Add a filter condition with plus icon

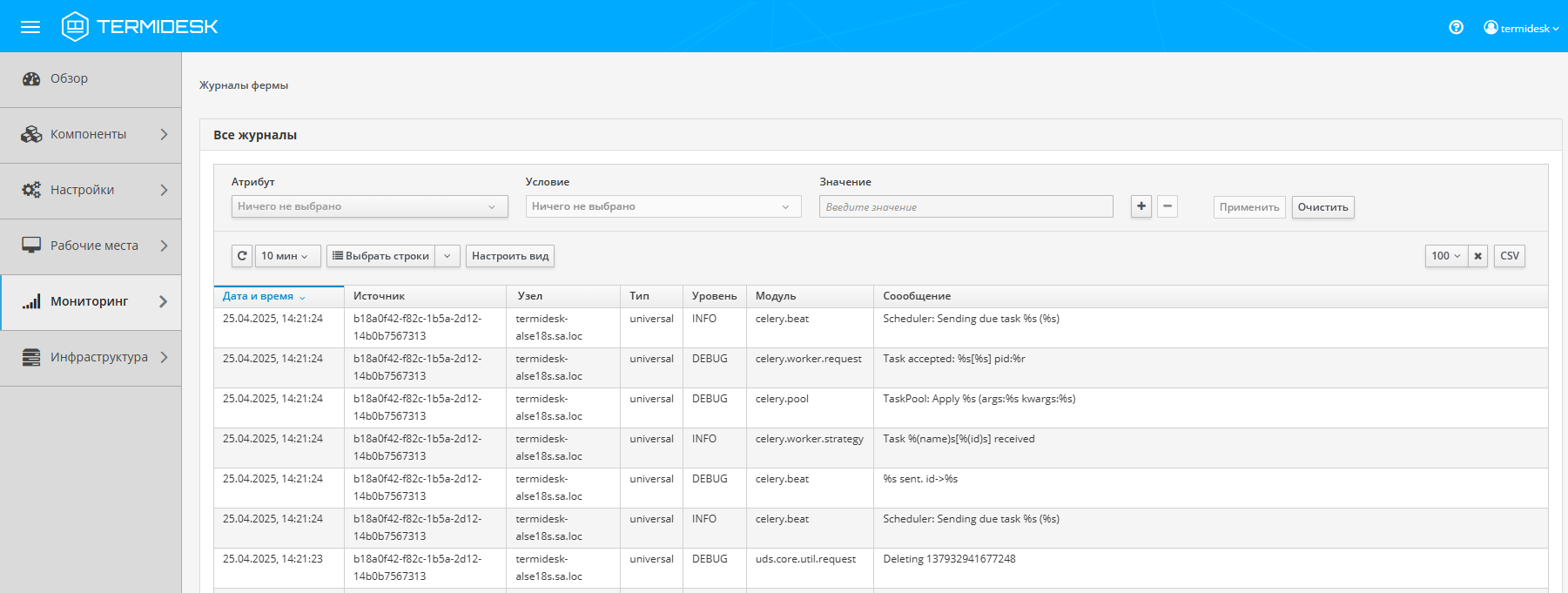(x=1141, y=206)
